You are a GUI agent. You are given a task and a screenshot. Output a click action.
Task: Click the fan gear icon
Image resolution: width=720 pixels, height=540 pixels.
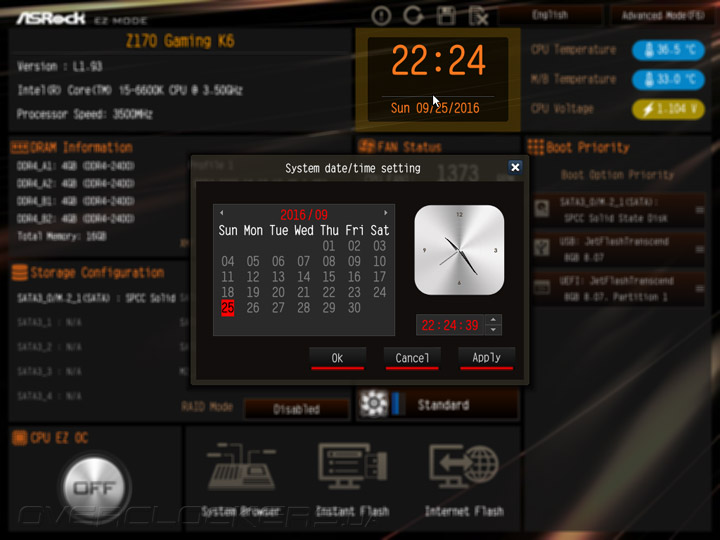[x=373, y=404]
